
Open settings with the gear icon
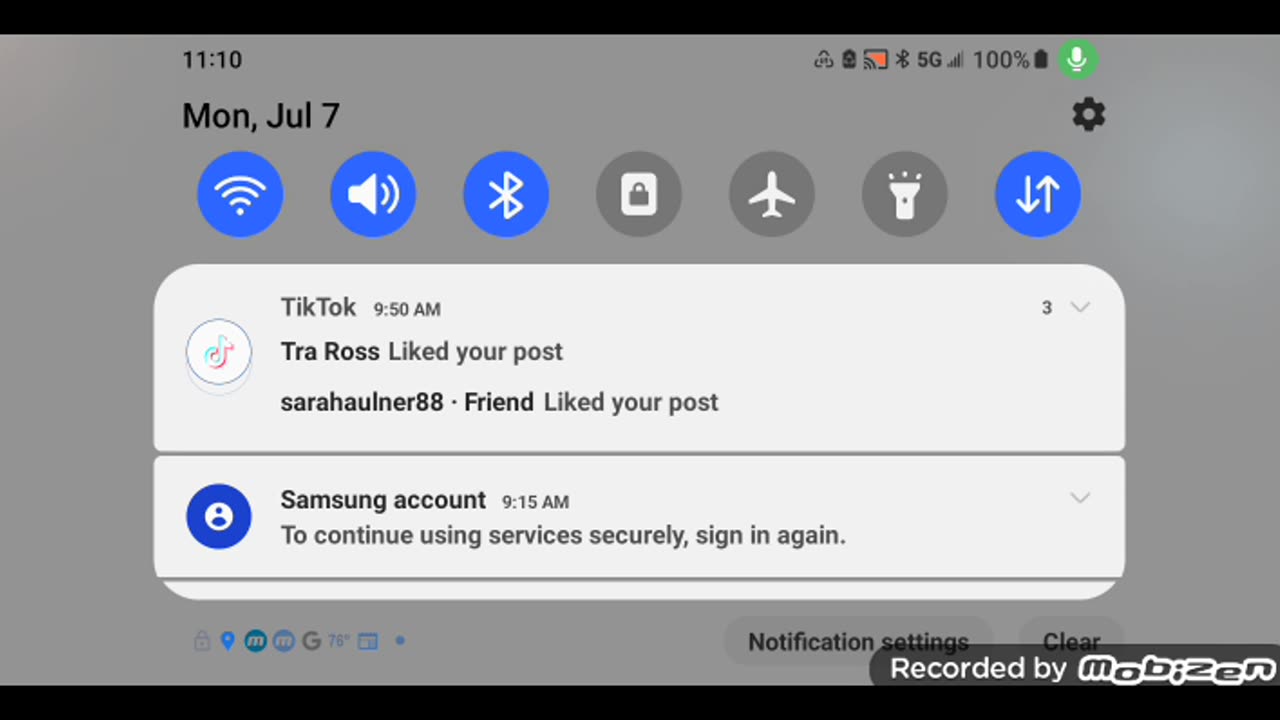click(x=1088, y=115)
